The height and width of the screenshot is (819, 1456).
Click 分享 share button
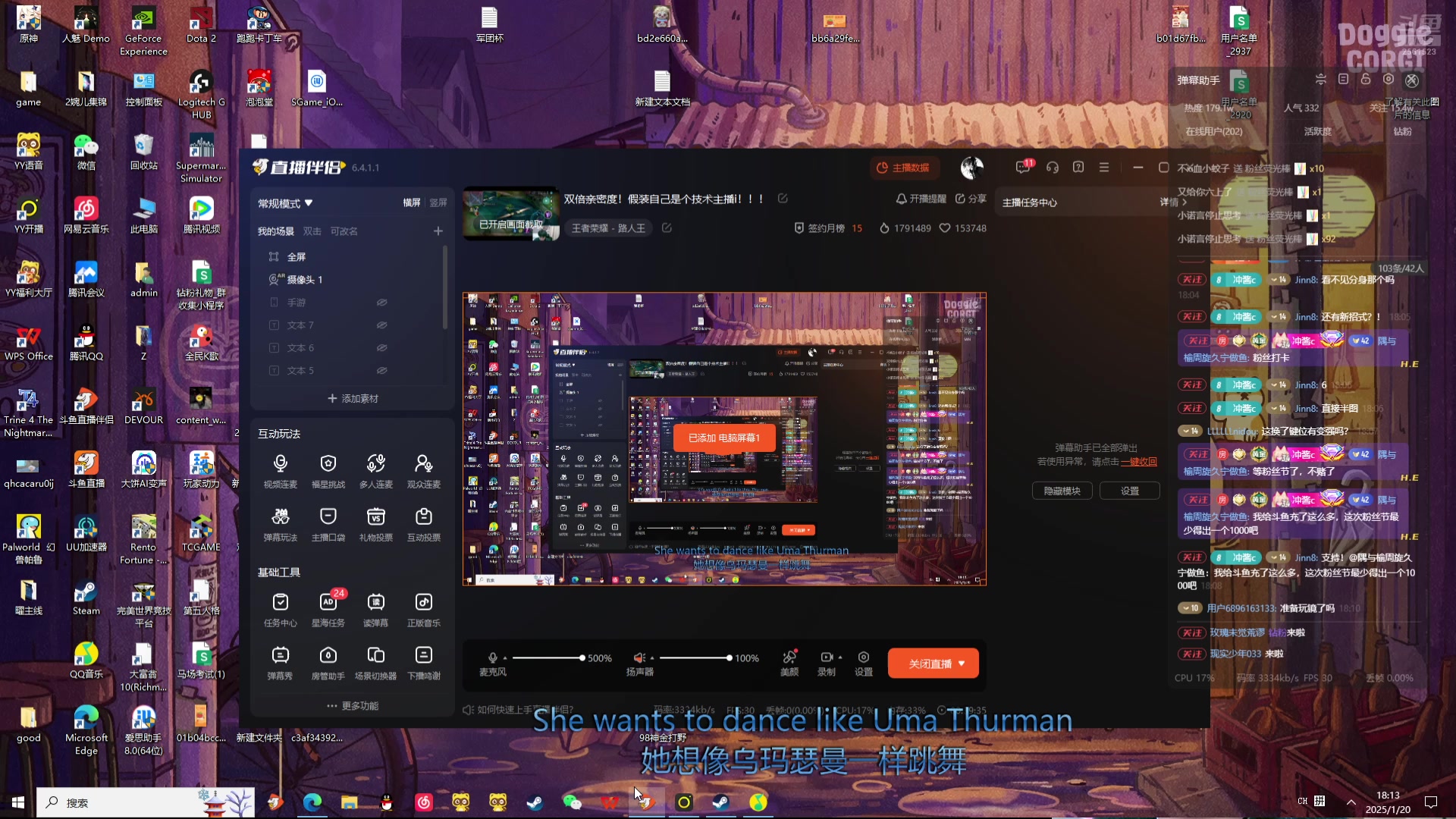point(971,199)
